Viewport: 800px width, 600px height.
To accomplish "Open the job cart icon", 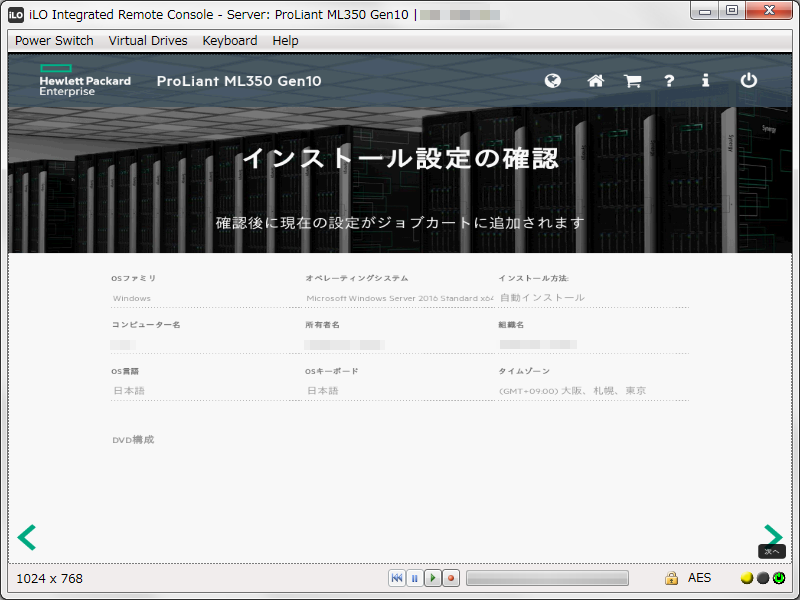I will (x=633, y=81).
